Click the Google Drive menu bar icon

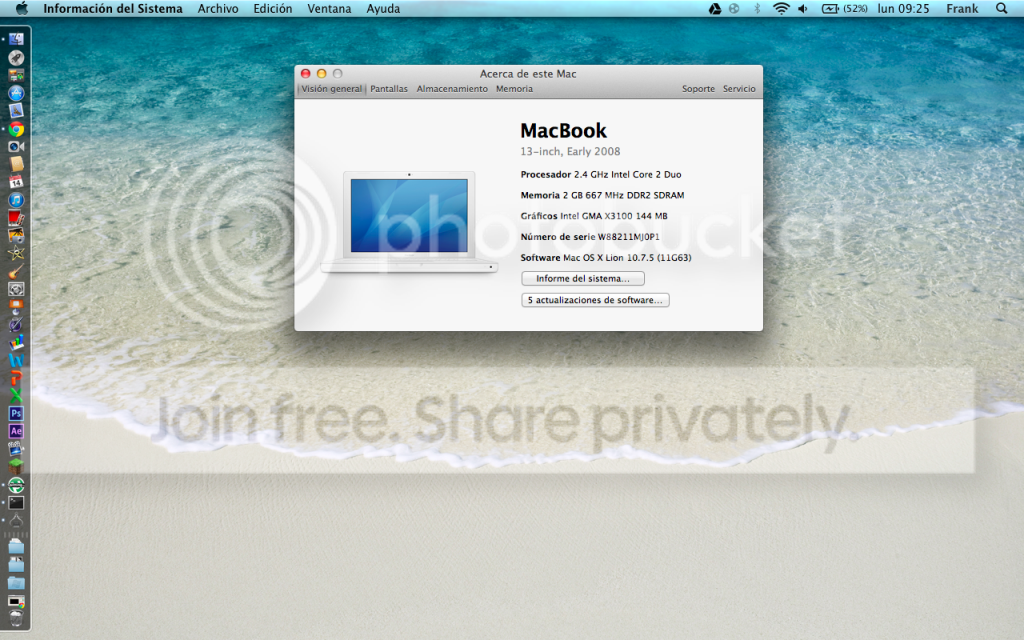point(715,9)
